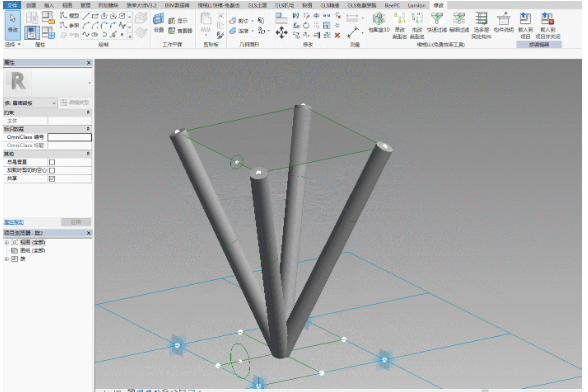This screenshot has width=588, height=392.
Task: Open the Lumion ribbon tab
Action: [x=417, y=5]
